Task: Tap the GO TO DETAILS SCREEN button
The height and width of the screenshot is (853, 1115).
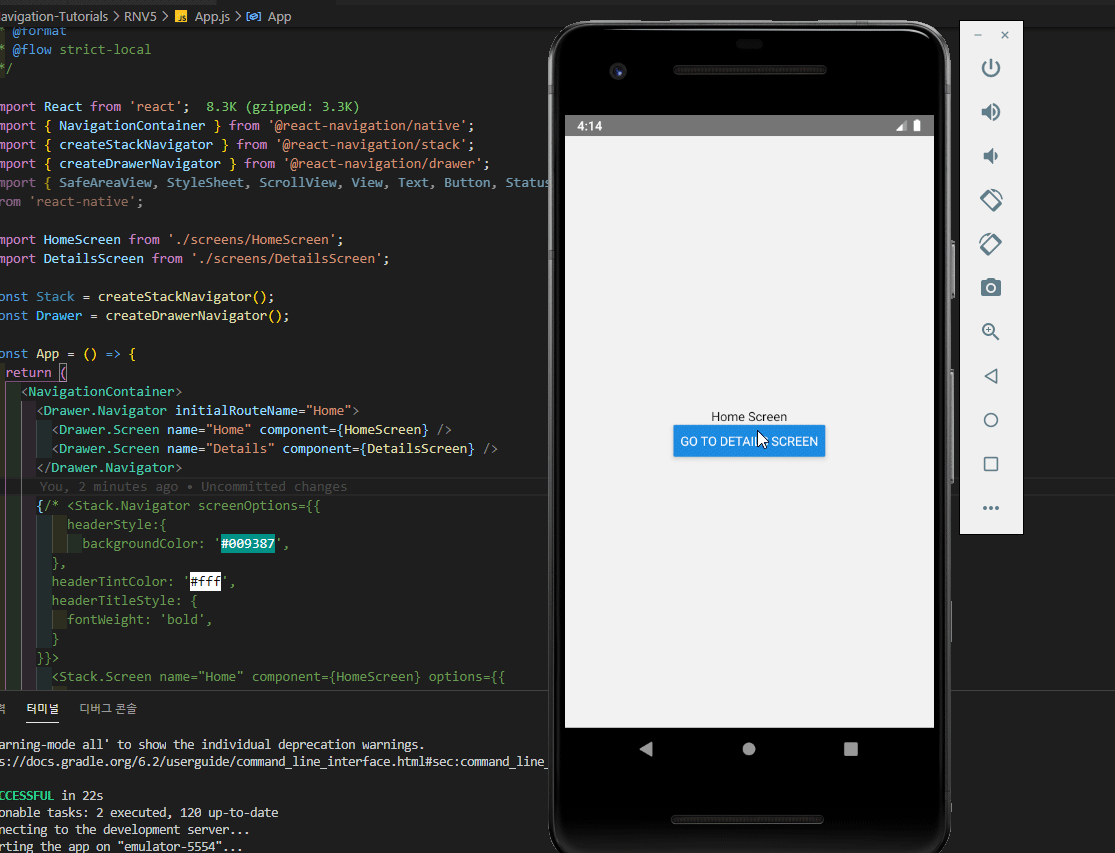Action: pyautogui.click(x=749, y=440)
